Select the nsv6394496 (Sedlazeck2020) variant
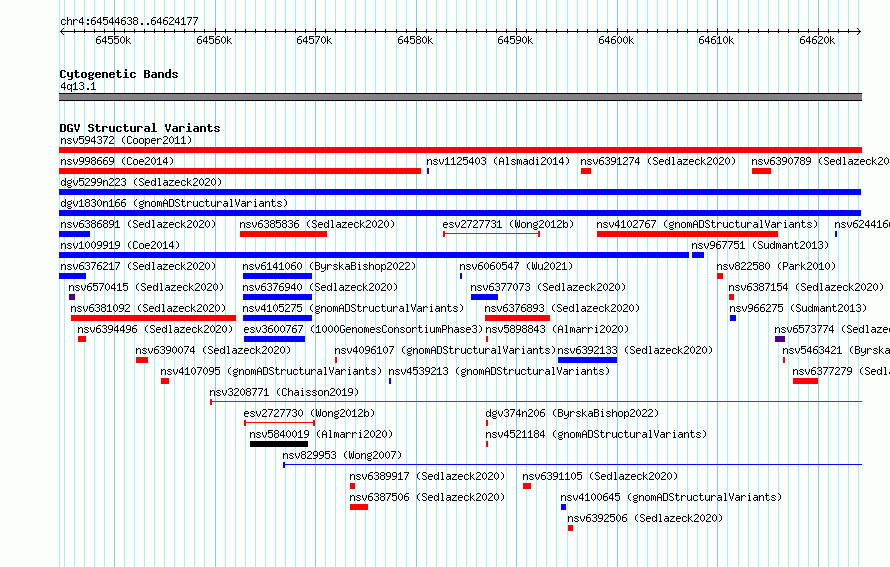 155,329
